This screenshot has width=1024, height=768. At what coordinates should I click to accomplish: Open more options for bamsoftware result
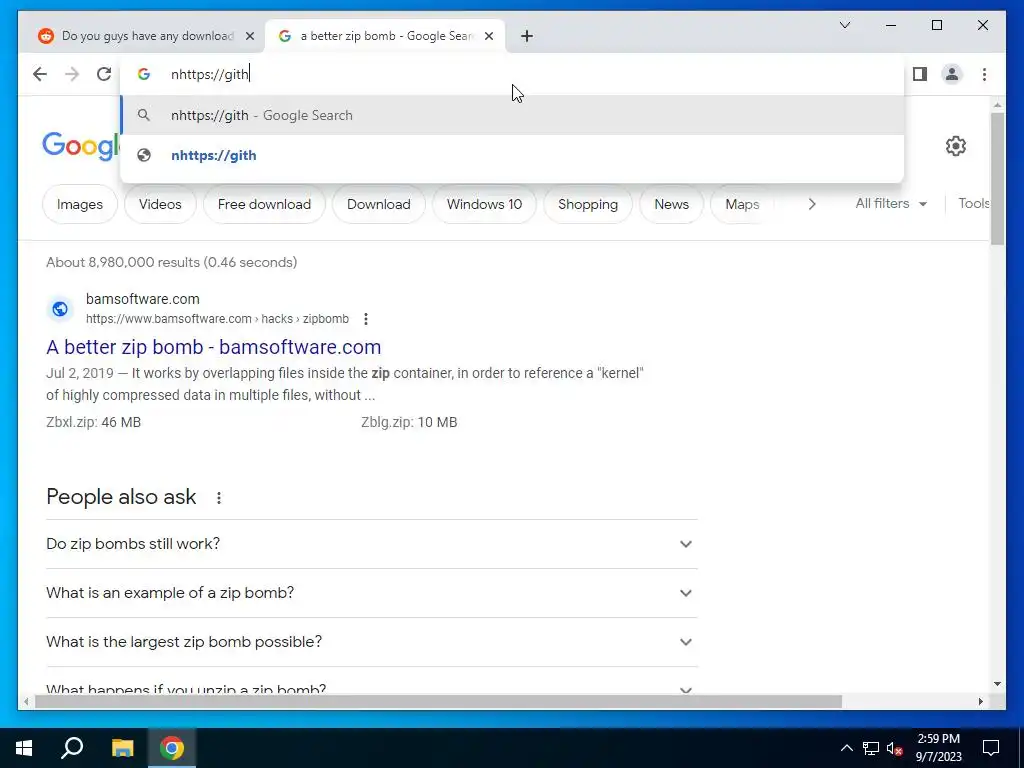point(366,319)
